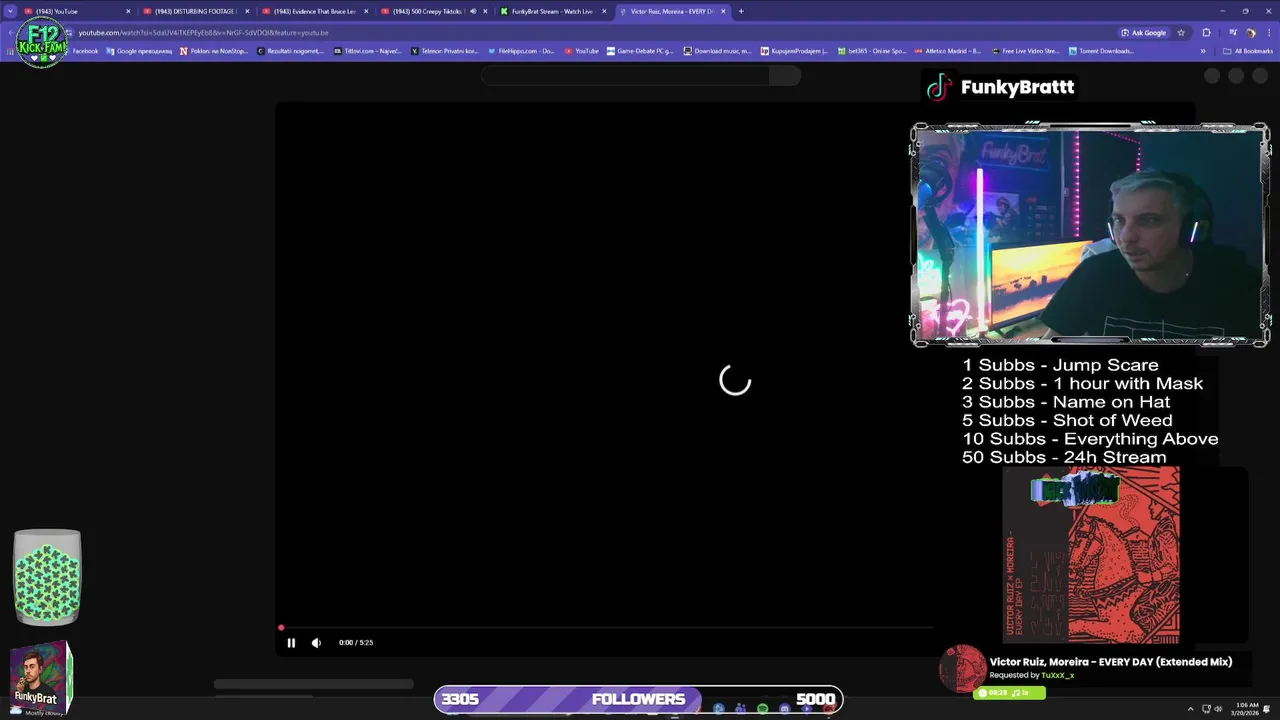Open the Free Live Video Stream bookmark

coord(1025,51)
